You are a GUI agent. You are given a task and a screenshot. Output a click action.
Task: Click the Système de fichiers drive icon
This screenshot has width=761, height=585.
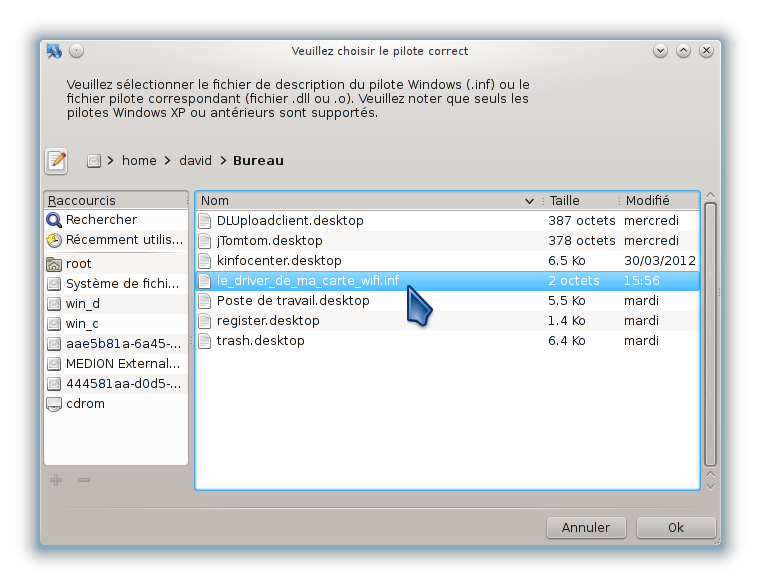coord(54,284)
